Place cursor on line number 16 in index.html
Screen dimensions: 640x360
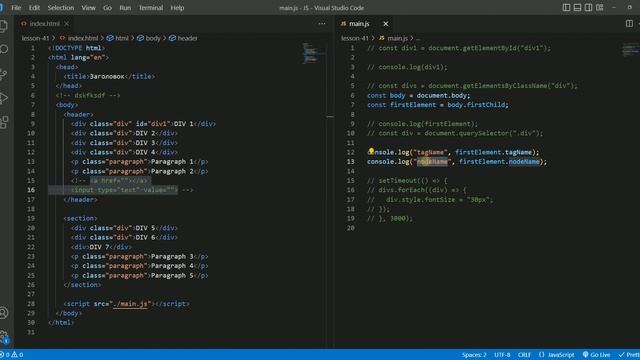pos(31,190)
